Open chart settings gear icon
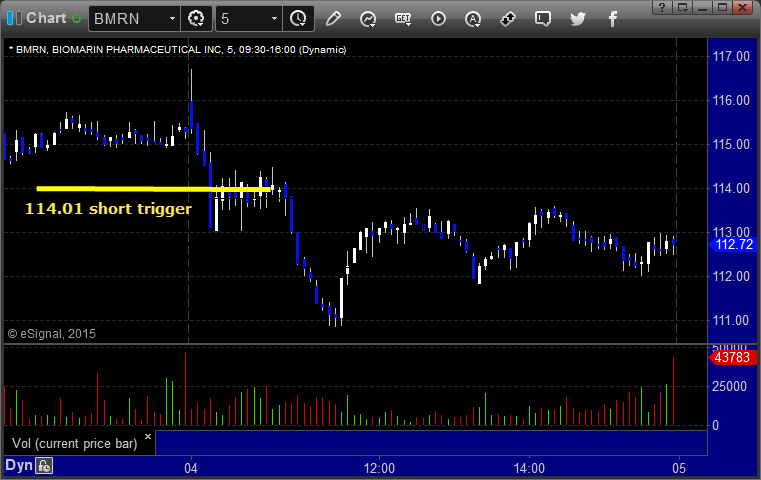 click(x=196, y=19)
